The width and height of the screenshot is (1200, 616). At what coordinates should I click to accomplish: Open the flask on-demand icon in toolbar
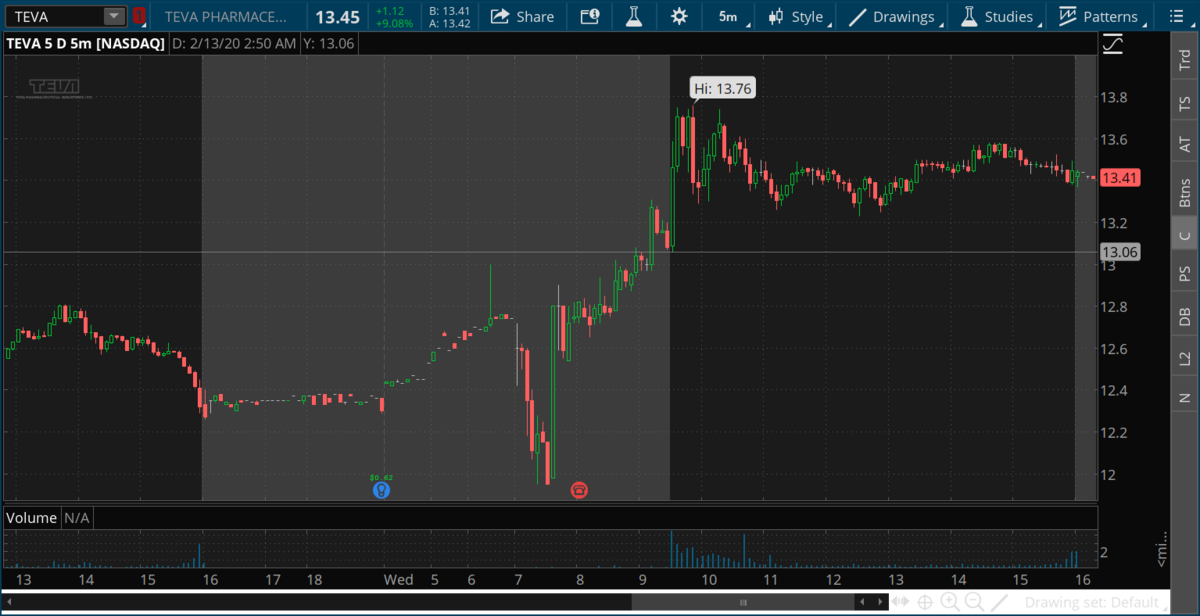point(633,16)
